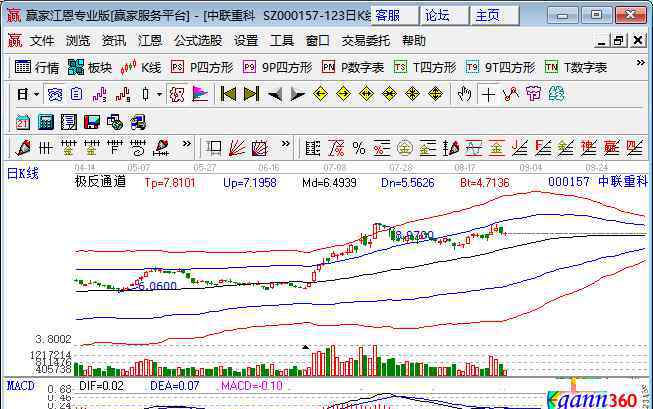Click the red floppy disk save icon
Viewport: 653px width, 409px height.
pos(92,122)
